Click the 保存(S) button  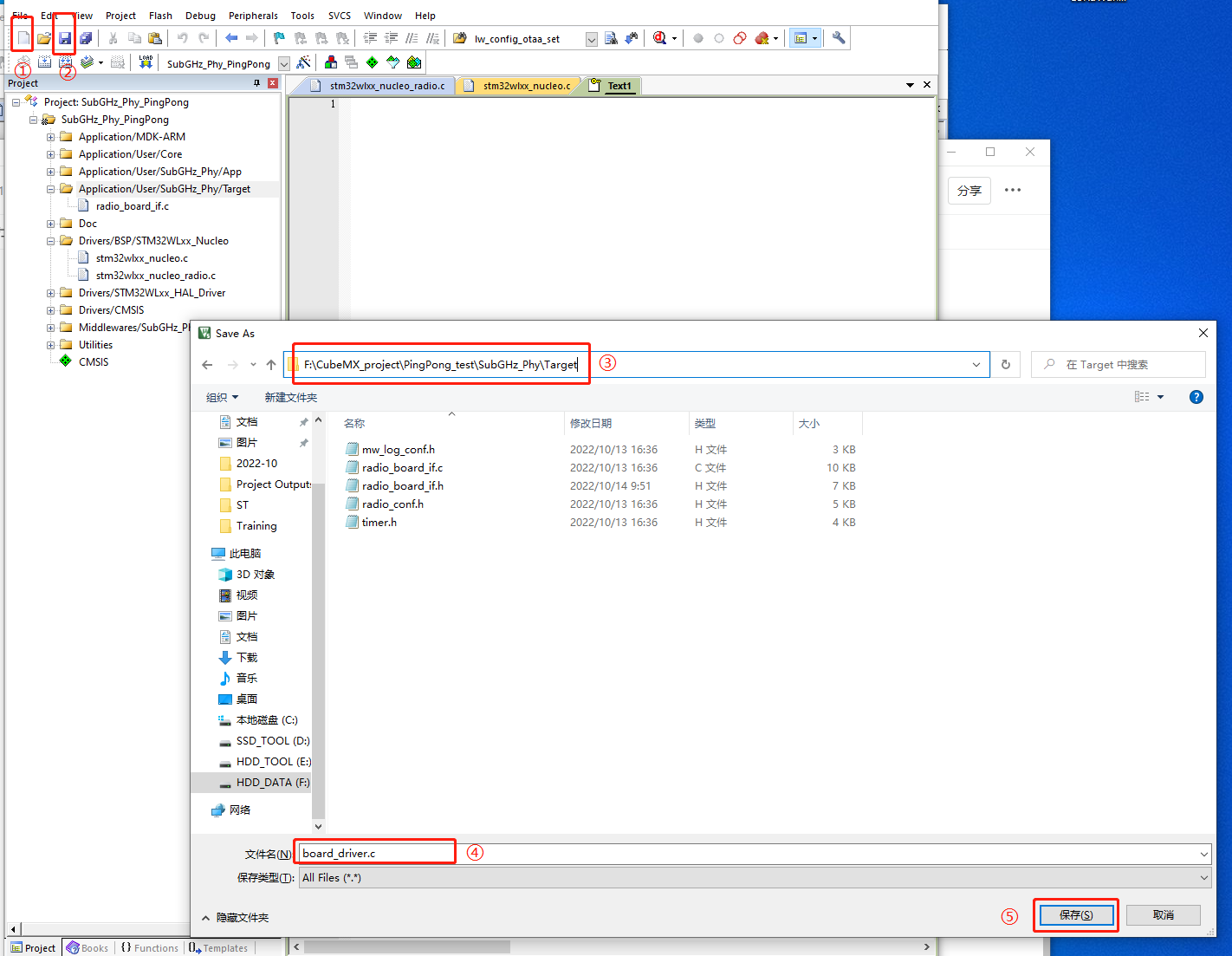[1076, 915]
